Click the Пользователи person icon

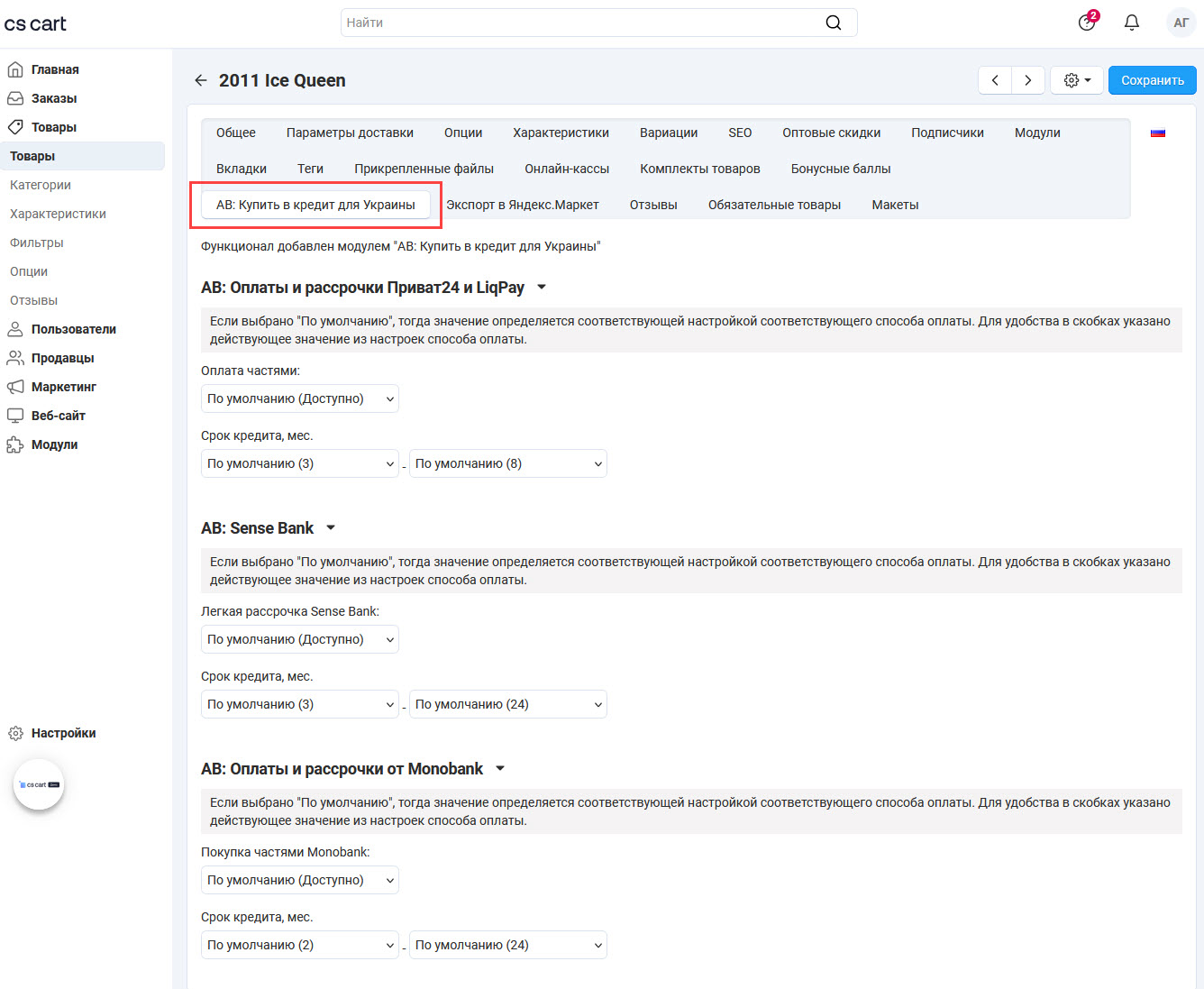(x=15, y=329)
